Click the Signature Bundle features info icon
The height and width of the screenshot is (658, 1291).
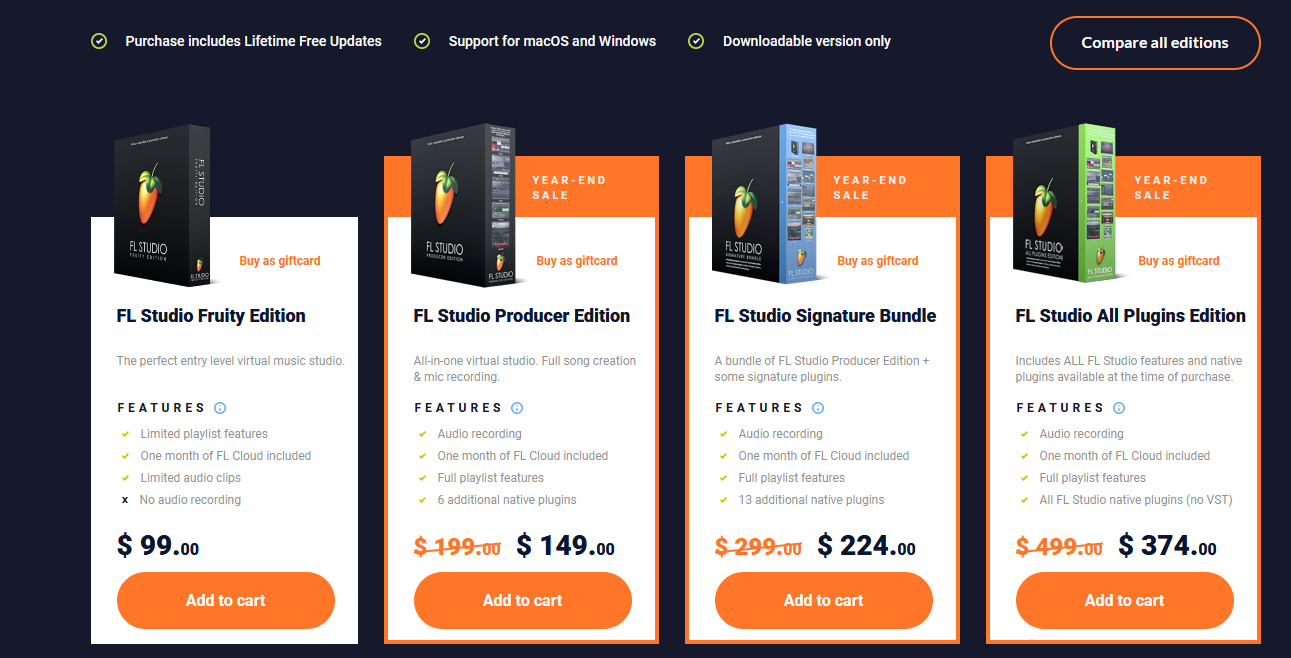818,408
